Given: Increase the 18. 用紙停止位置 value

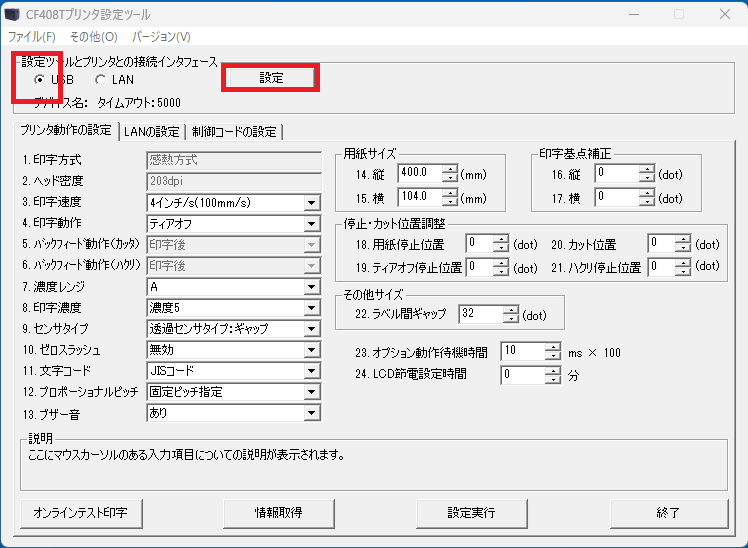Looking at the screenshot, I should tap(501, 239).
